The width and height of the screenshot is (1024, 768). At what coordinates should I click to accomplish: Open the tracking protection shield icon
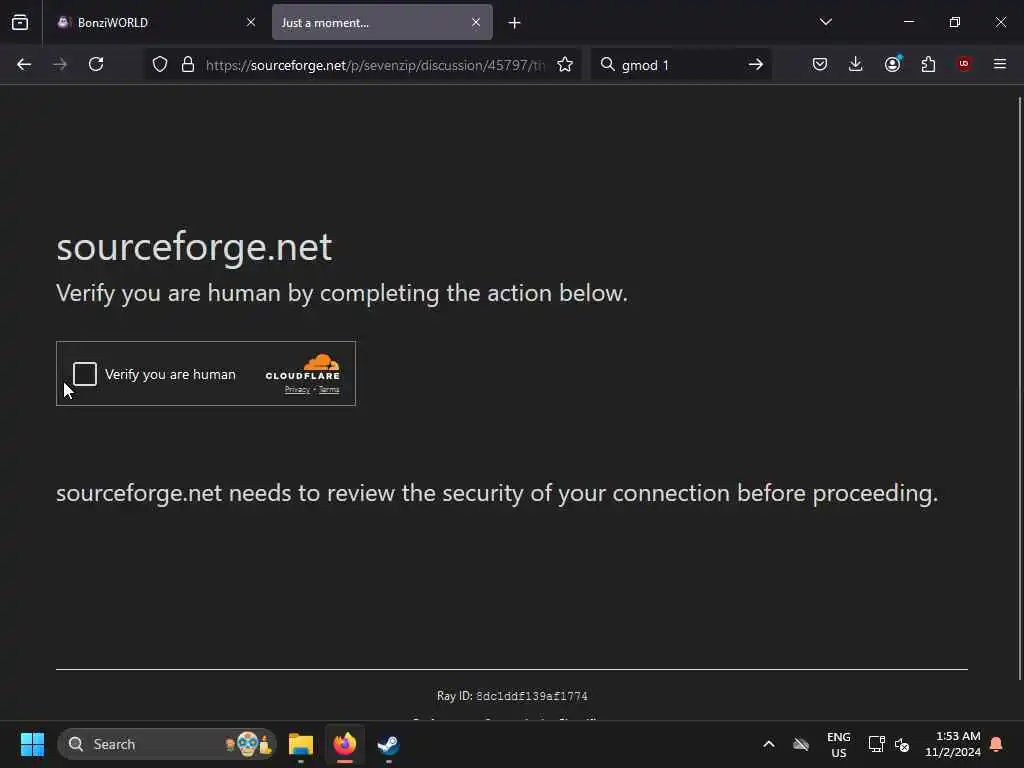160,64
